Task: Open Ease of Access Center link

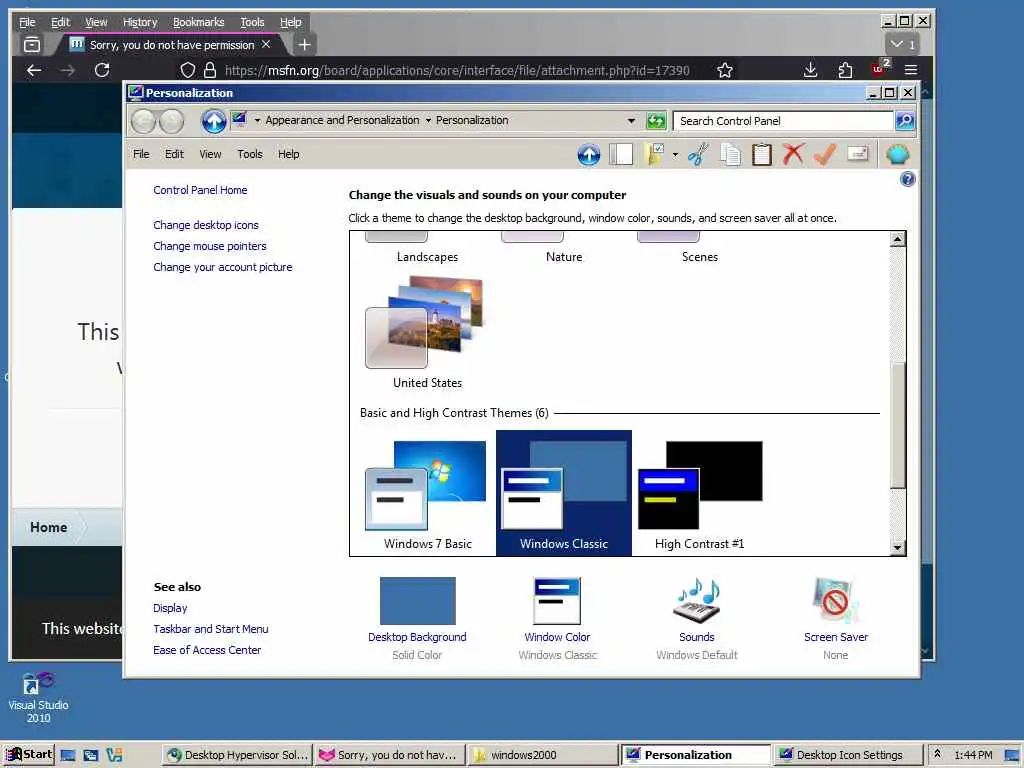Action: [x=206, y=650]
